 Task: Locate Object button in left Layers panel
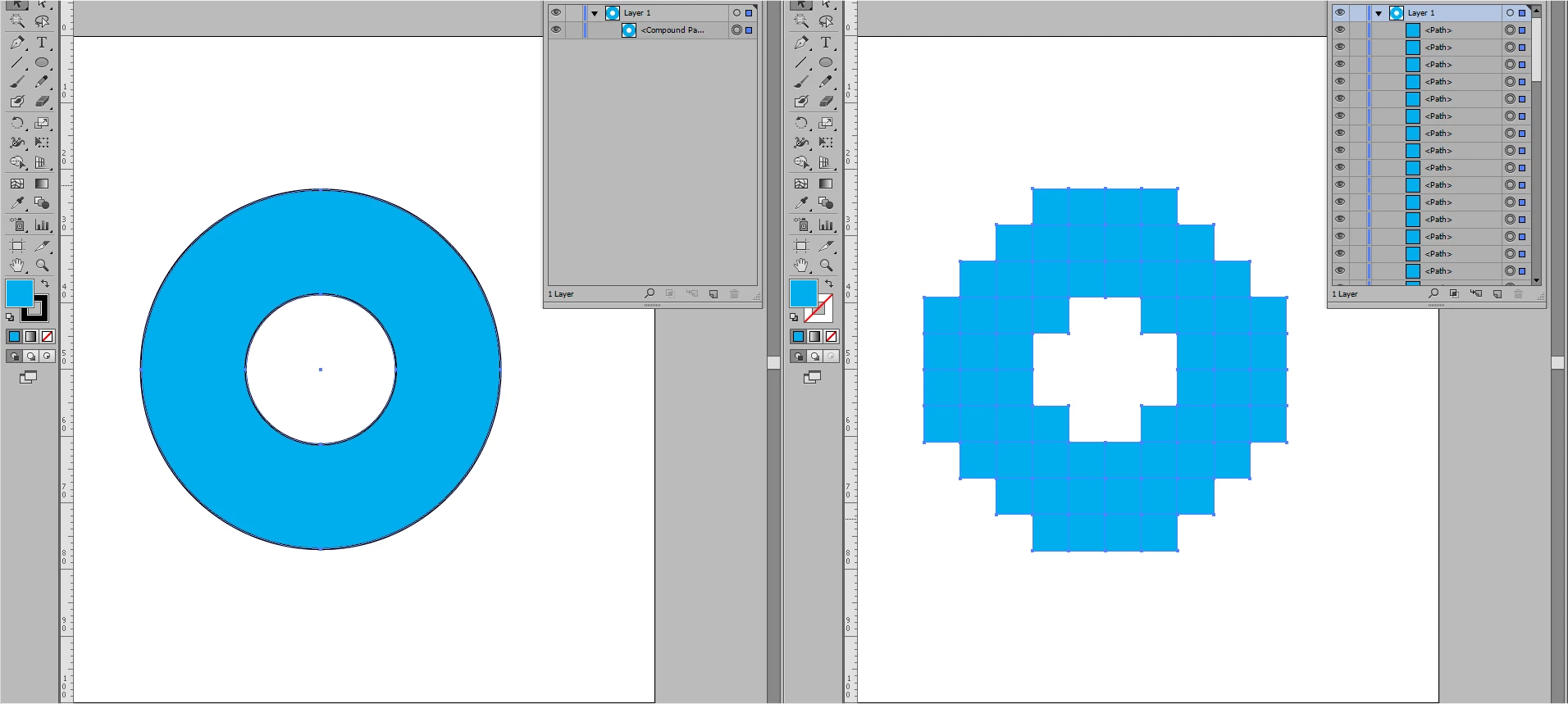(x=650, y=293)
